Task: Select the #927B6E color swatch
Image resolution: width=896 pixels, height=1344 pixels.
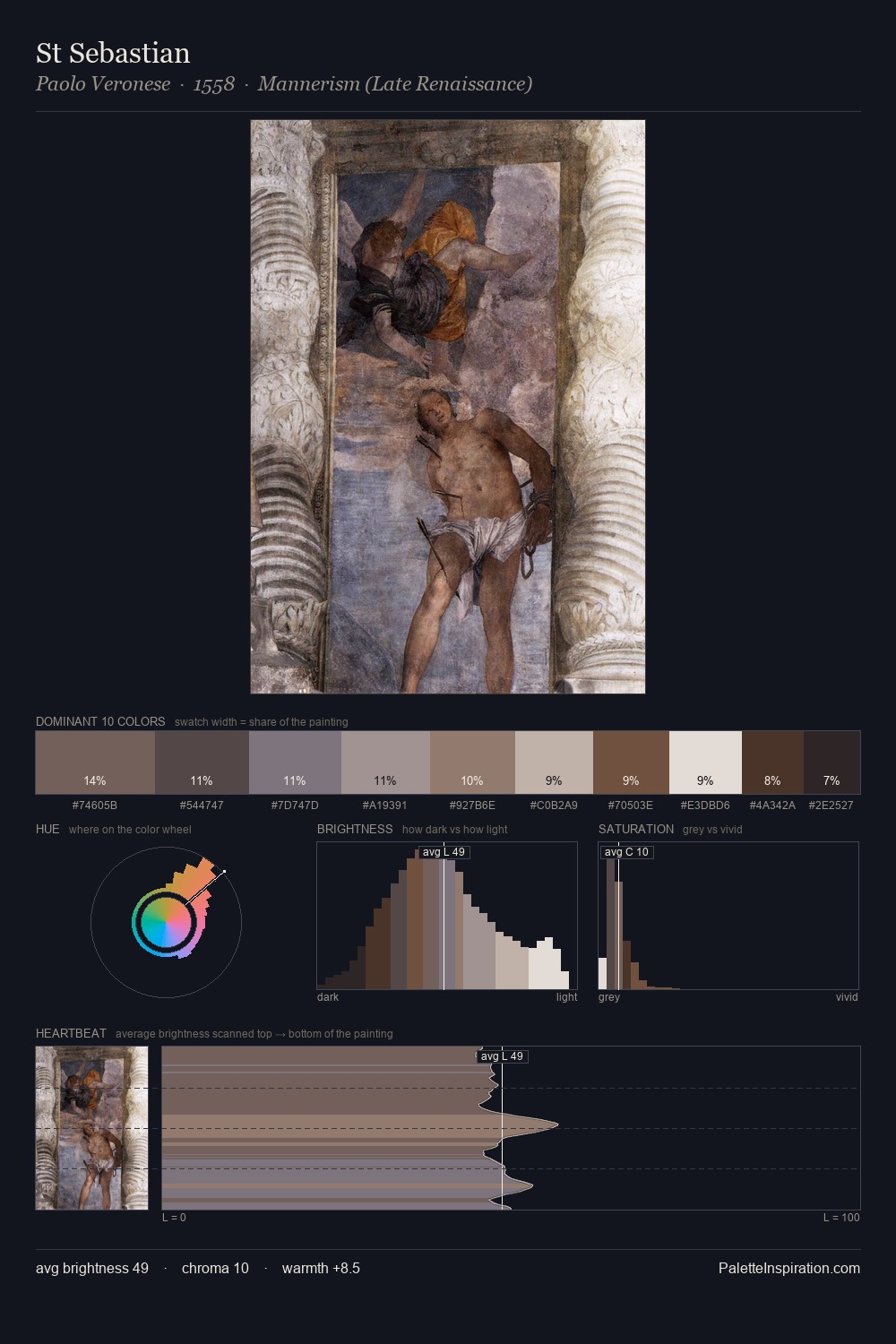Action: click(x=472, y=762)
